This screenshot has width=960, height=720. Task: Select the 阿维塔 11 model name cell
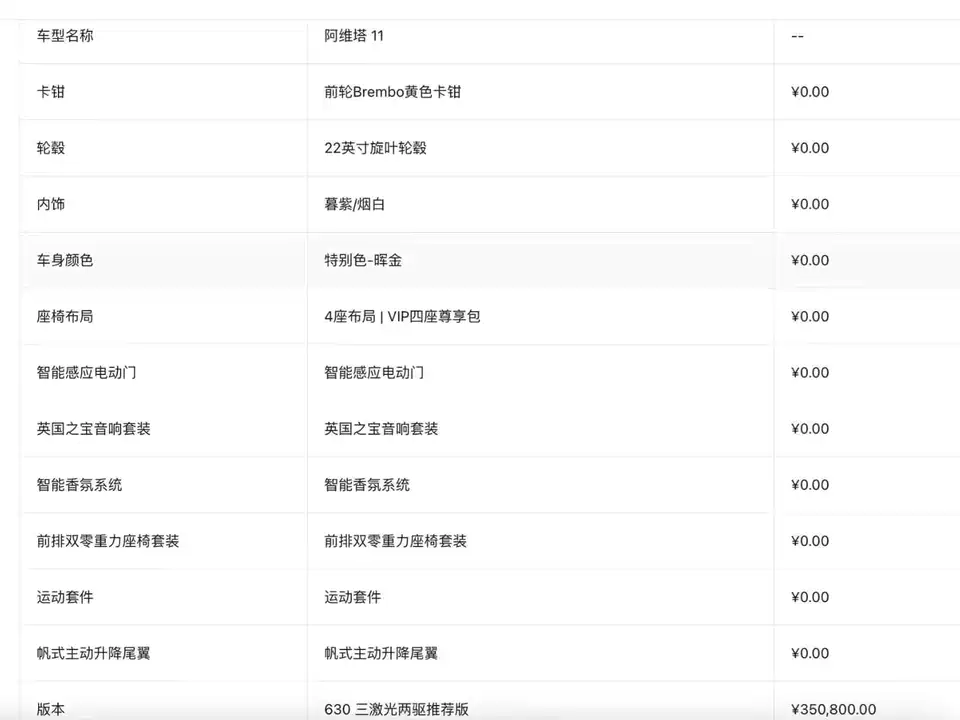coord(353,36)
